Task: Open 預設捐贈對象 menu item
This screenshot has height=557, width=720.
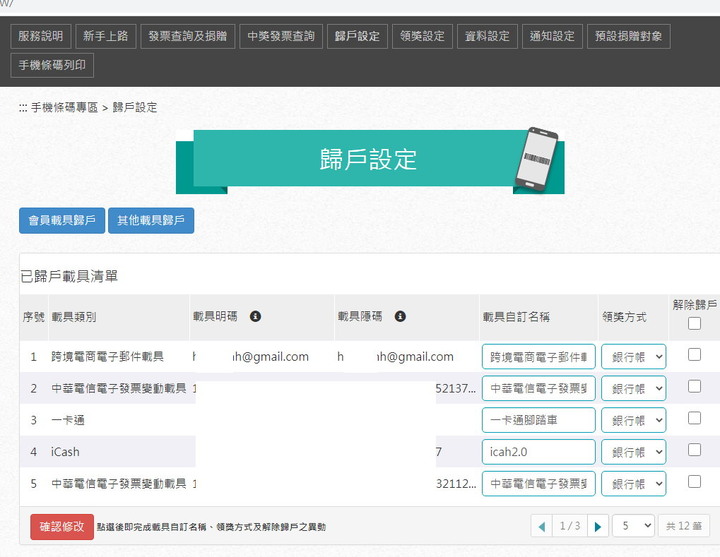Action: click(629, 36)
